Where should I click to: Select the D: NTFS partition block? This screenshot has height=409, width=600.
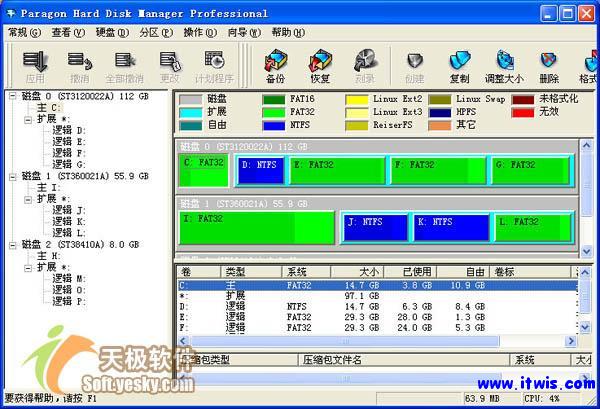click(x=261, y=170)
